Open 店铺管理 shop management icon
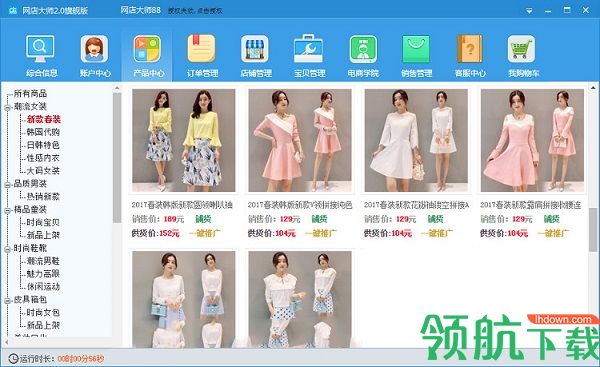This screenshot has width=600, height=367. click(x=255, y=49)
